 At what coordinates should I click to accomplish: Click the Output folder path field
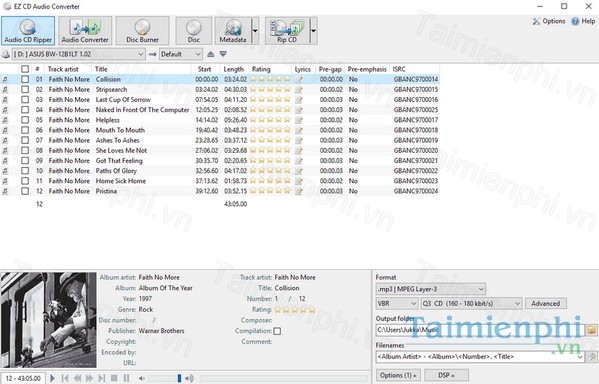click(480, 330)
